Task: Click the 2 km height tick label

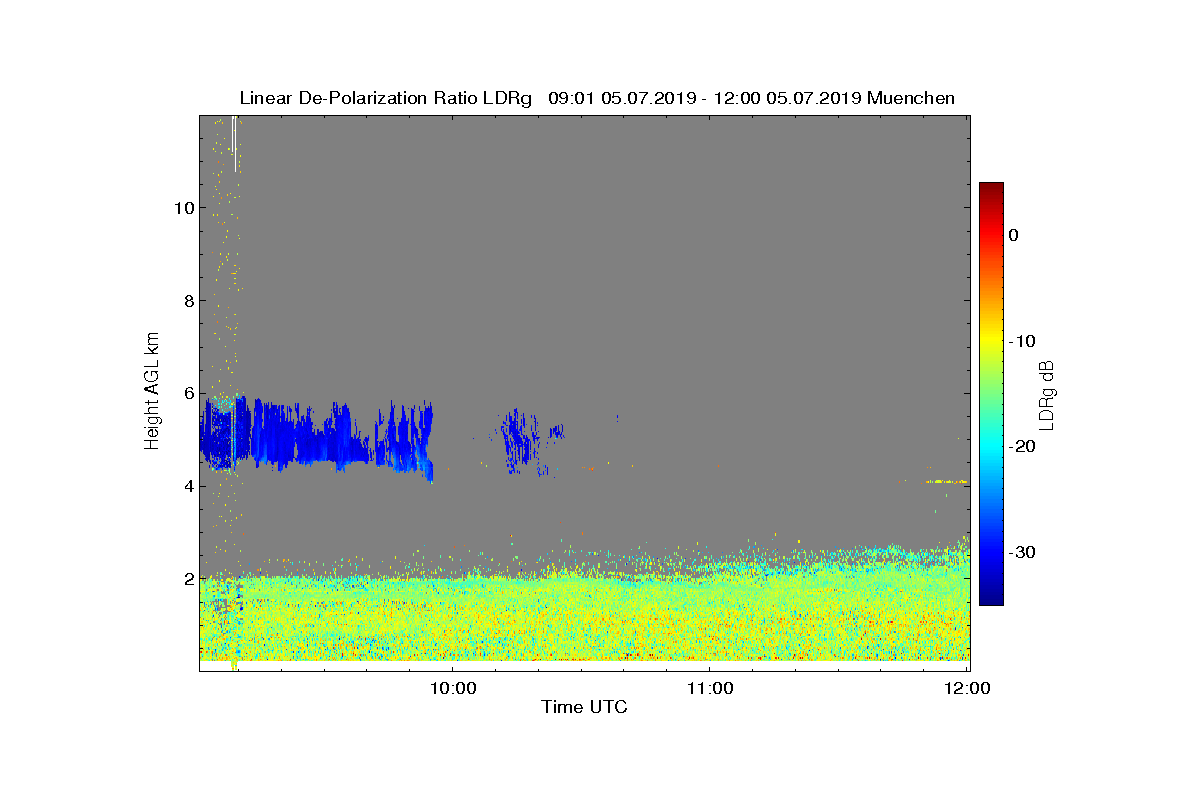Action: click(x=188, y=579)
